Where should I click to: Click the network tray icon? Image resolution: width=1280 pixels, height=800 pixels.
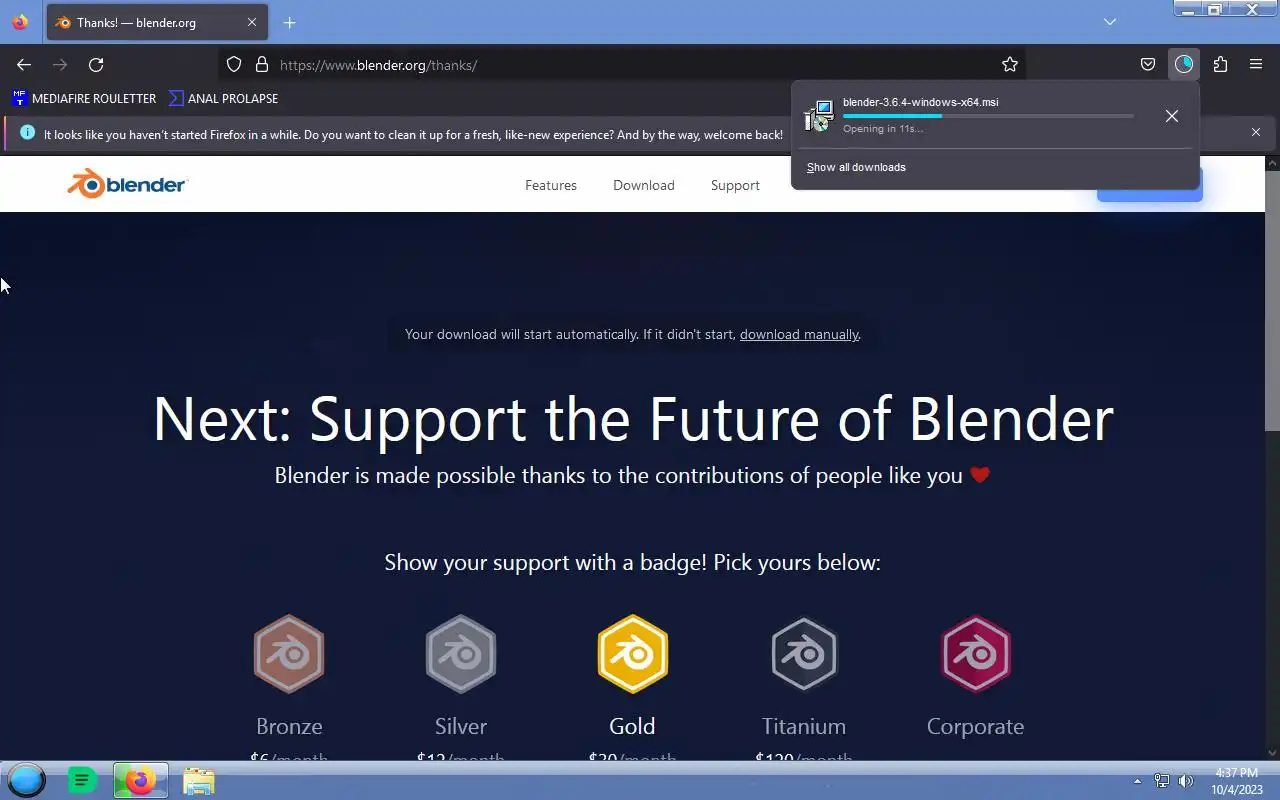coord(1162,781)
